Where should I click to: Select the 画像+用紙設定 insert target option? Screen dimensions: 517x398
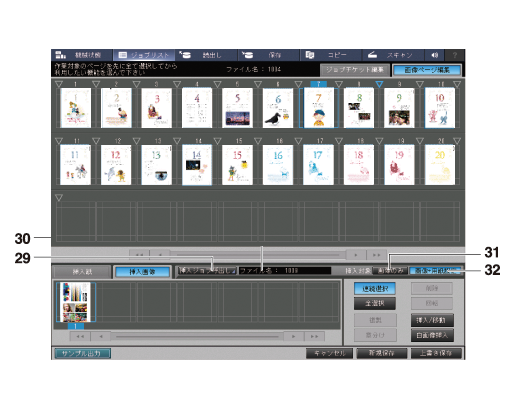click(435, 271)
